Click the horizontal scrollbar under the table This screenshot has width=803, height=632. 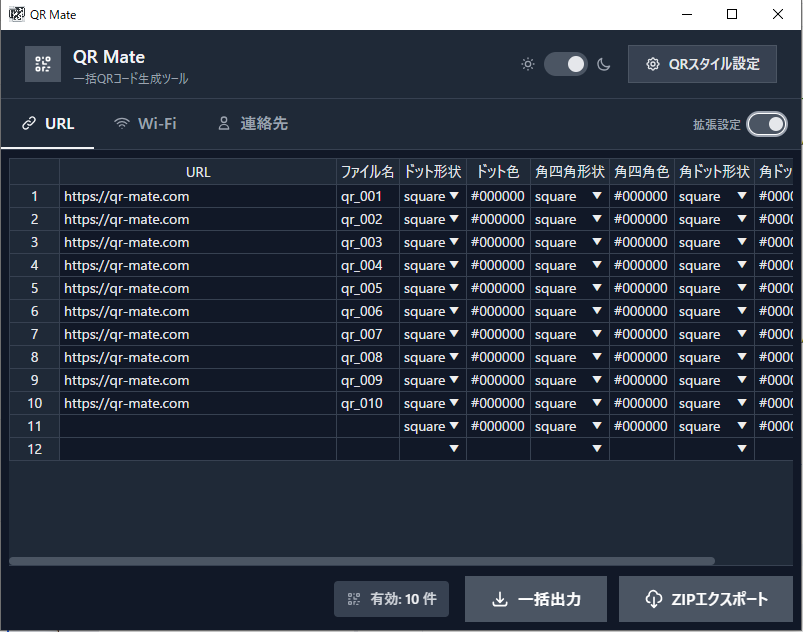[x=362, y=561]
